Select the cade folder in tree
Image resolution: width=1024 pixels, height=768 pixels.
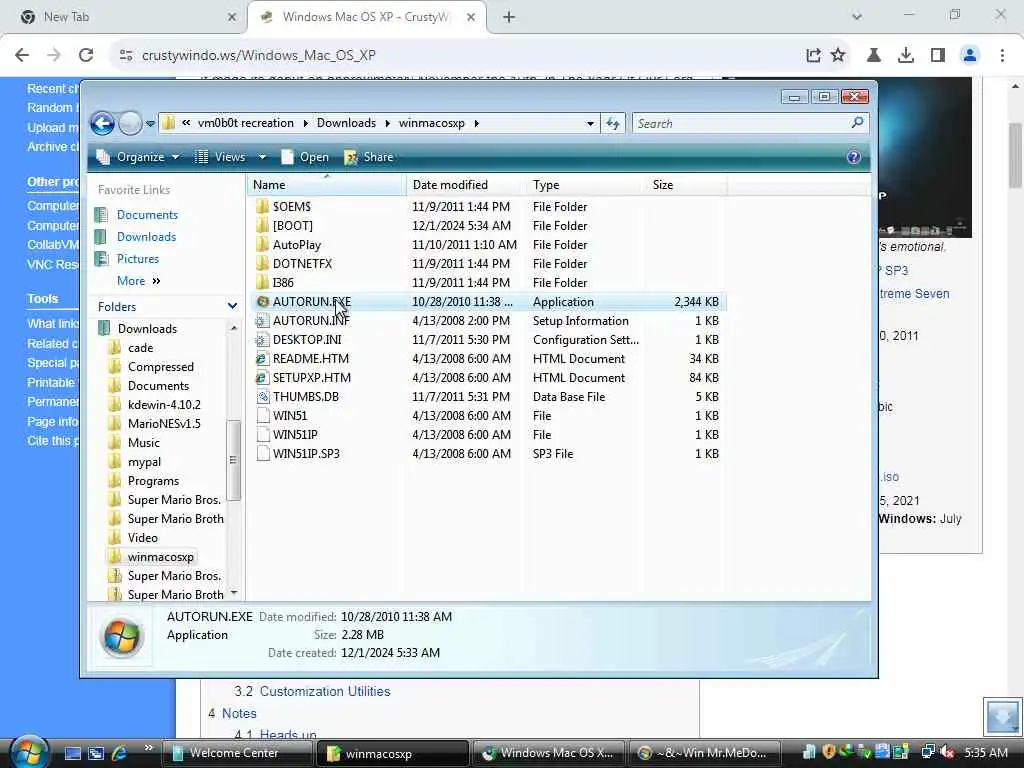pos(140,348)
